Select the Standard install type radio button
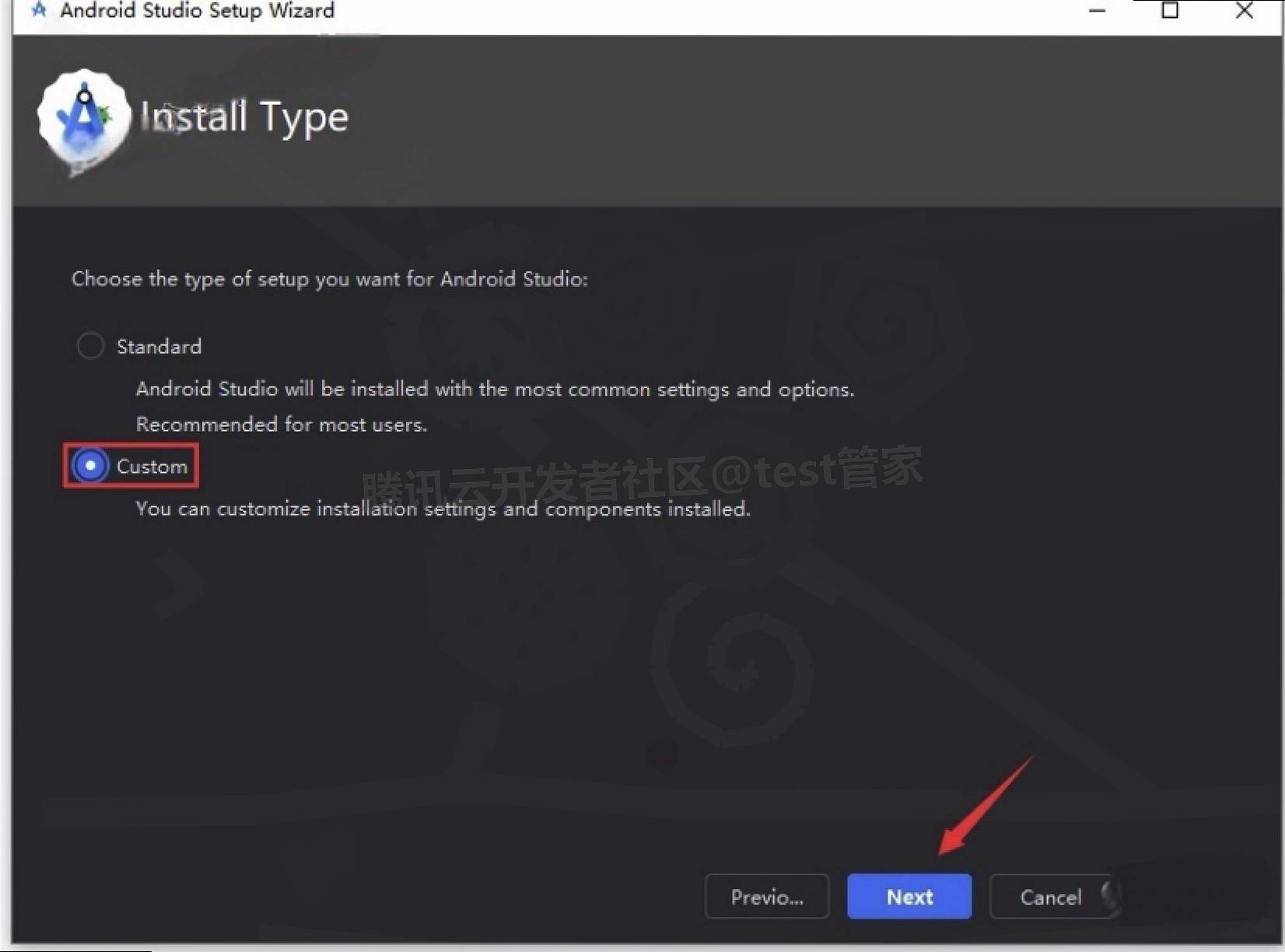Viewport: 1285px width, 952px height. click(x=90, y=346)
